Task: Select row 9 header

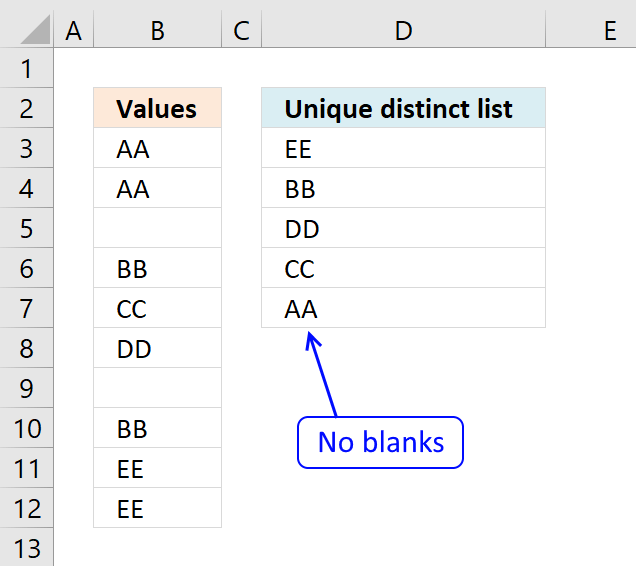Action: pos(27,389)
